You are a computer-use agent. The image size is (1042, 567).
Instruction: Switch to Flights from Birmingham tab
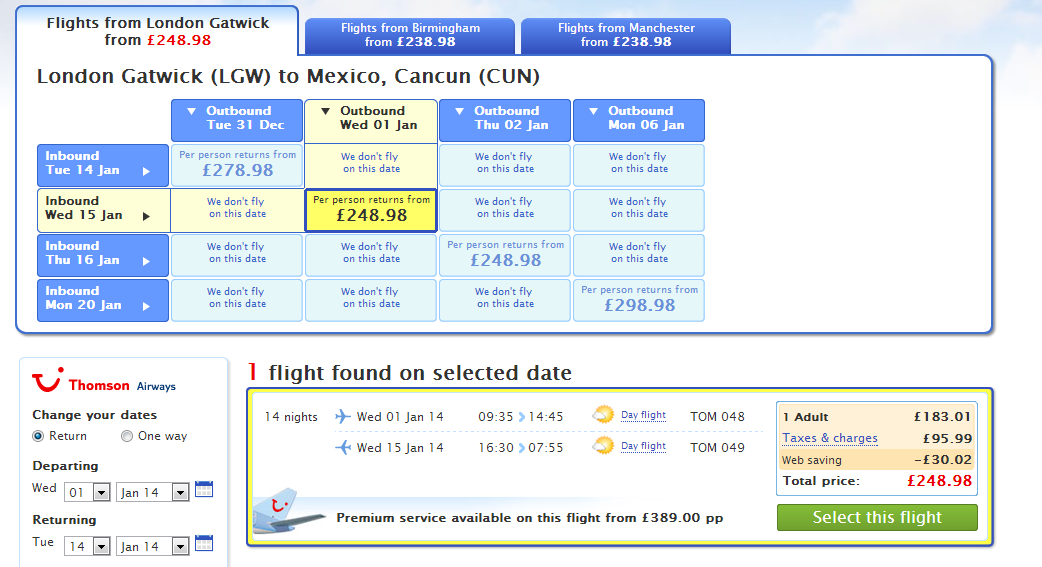pos(410,35)
